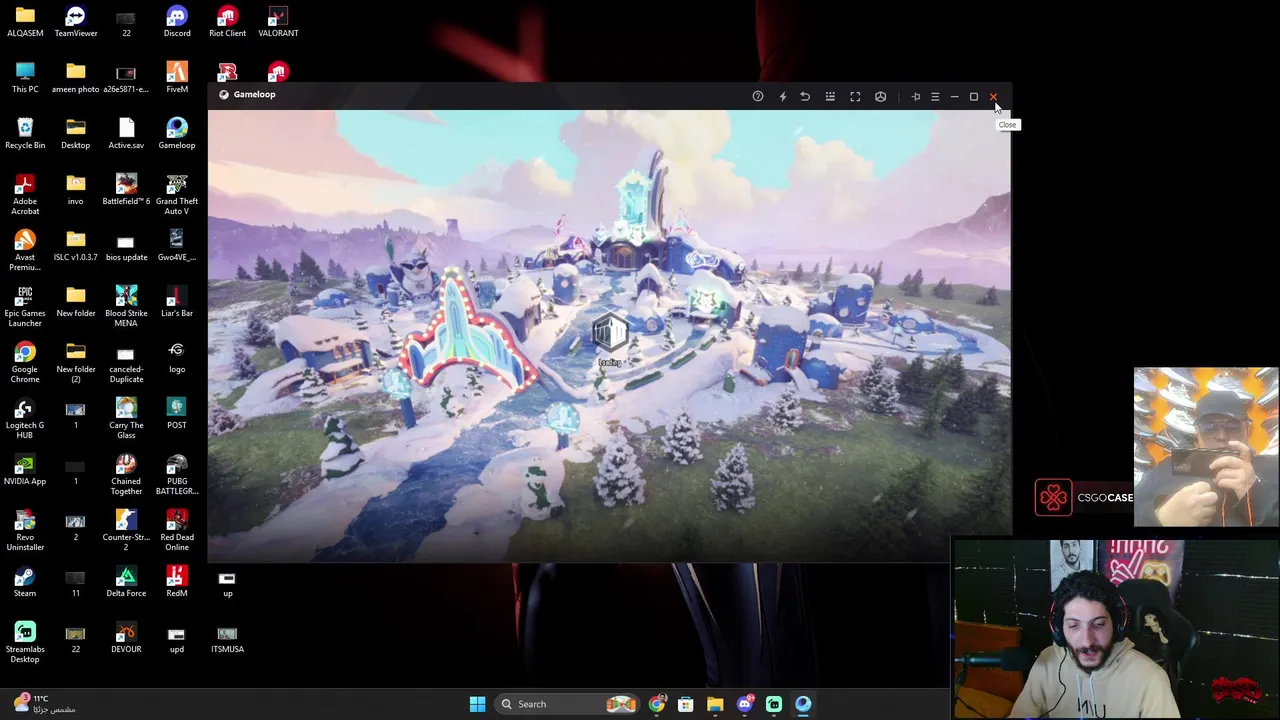The width and height of the screenshot is (1280, 720).
Task: Click the taskbar Search box
Action: 567,704
